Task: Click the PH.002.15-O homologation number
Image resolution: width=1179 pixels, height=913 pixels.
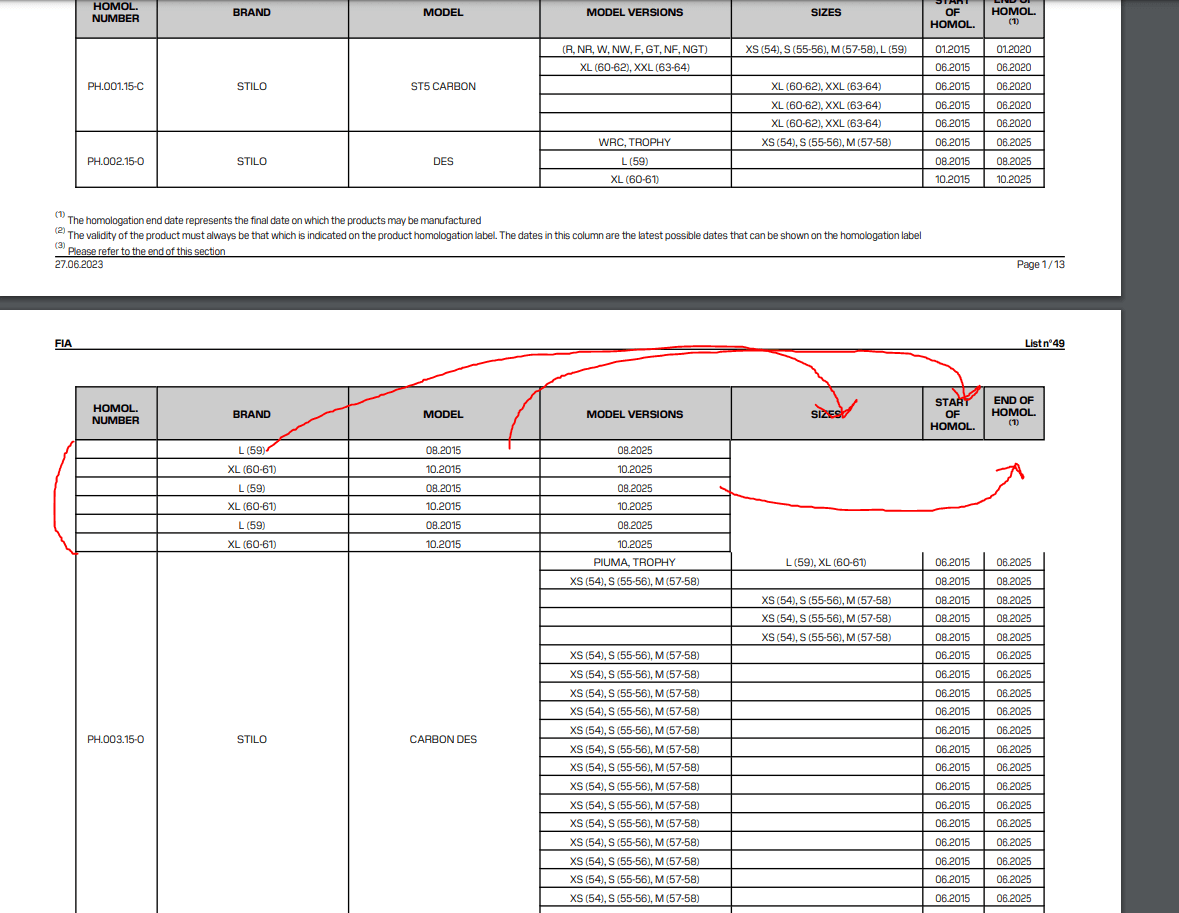Action: (x=115, y=160)
